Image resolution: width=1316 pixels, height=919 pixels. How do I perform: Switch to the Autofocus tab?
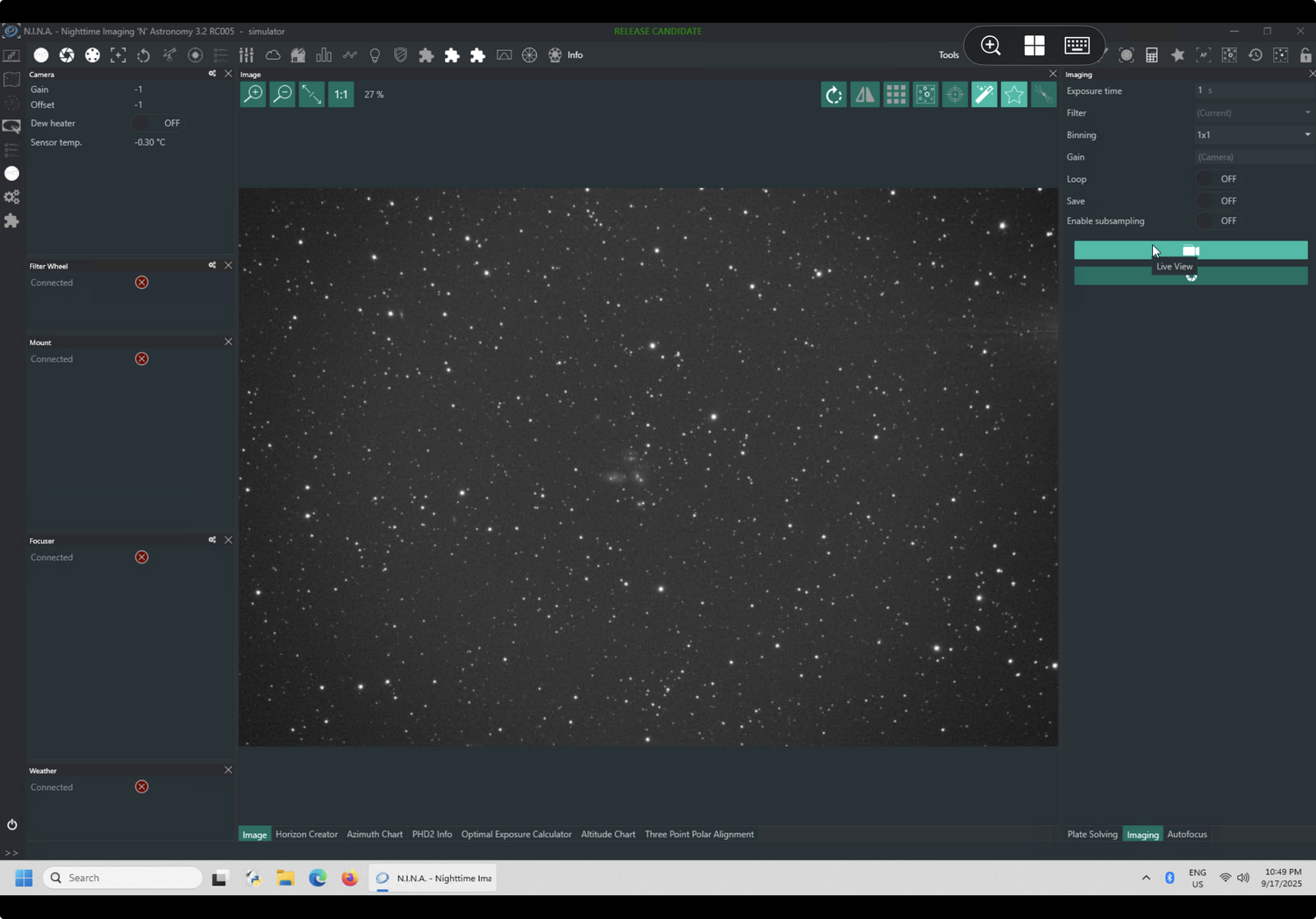(x=1187, y=834)
